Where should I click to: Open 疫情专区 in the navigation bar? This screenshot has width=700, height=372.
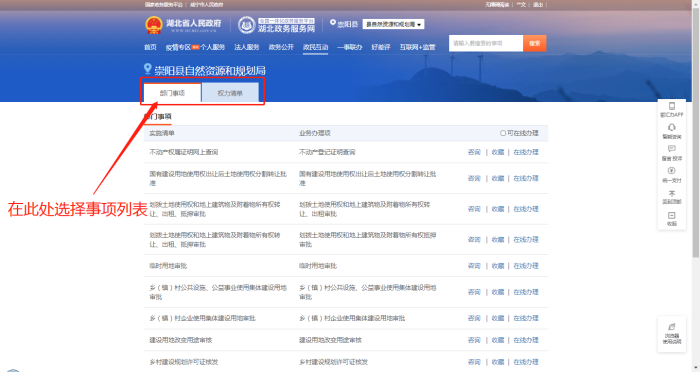(x=178, y=47)
